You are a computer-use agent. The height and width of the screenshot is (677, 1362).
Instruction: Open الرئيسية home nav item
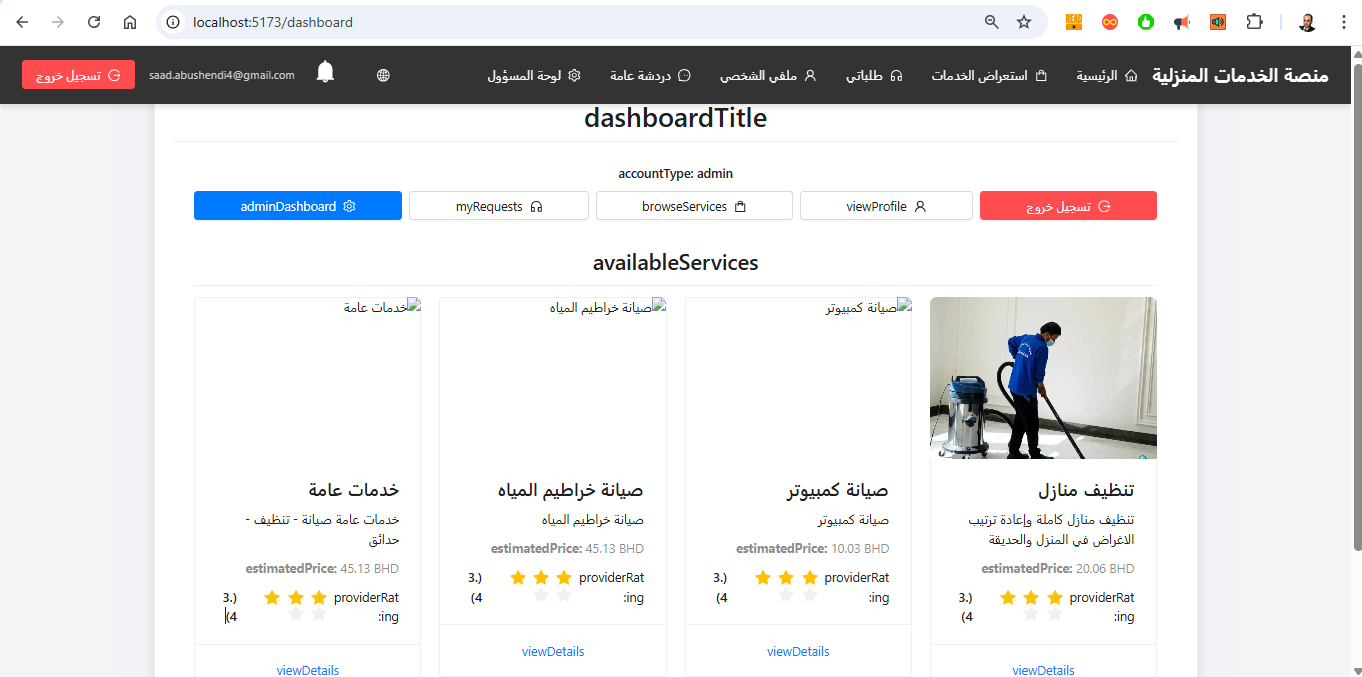tap(1107, 75)
